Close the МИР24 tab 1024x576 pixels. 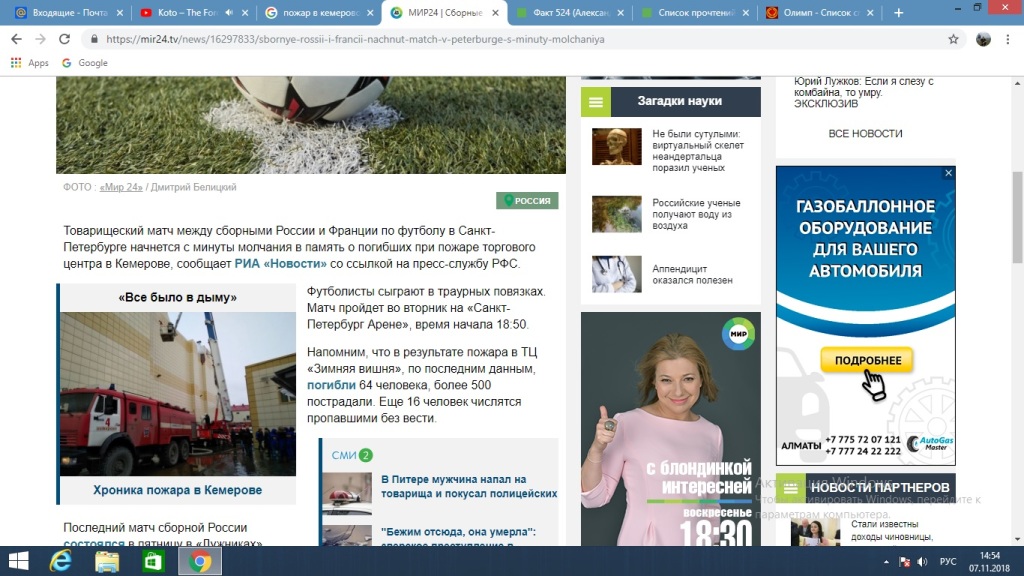click(495, 12)
